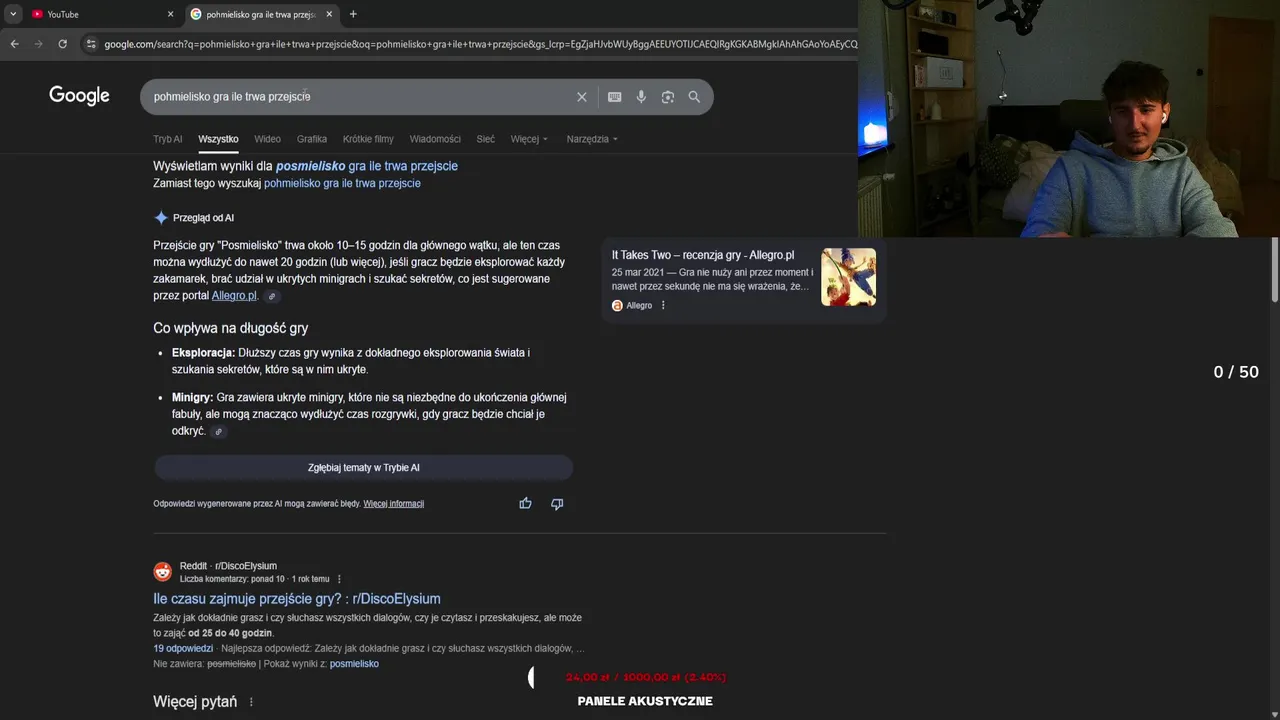
Task: Click the browser address bar
Action: (480, 44)
